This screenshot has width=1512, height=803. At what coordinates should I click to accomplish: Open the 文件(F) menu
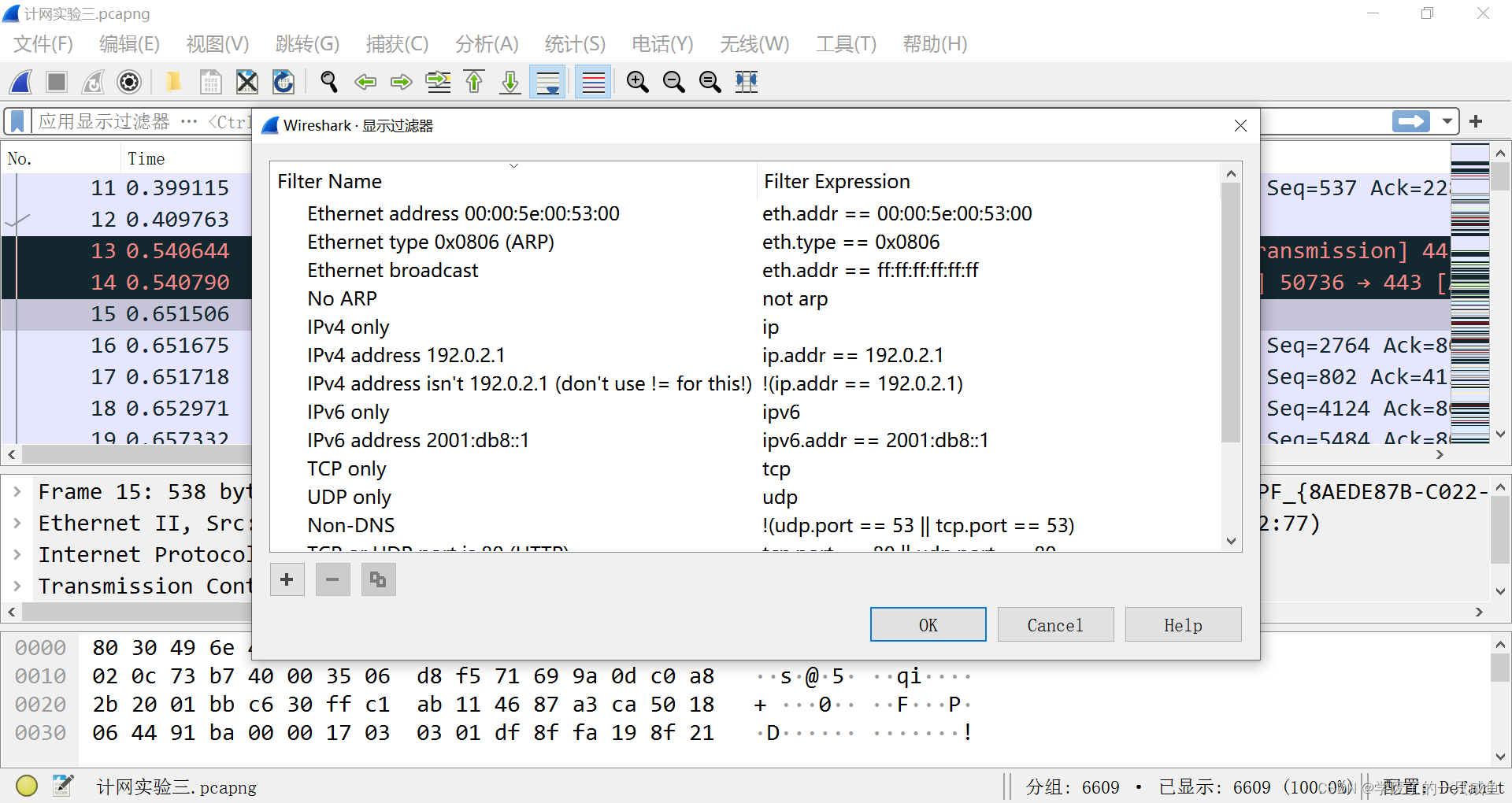tap(43, 44)
